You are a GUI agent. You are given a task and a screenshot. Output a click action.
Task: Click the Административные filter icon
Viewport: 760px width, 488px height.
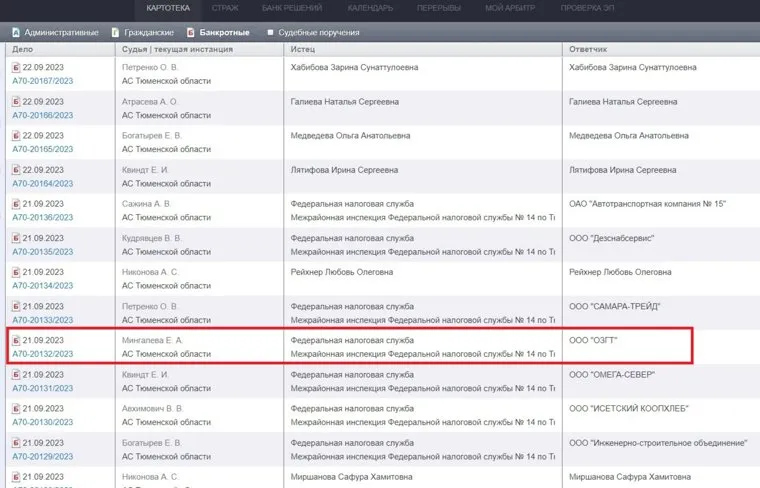pos(15,32)
